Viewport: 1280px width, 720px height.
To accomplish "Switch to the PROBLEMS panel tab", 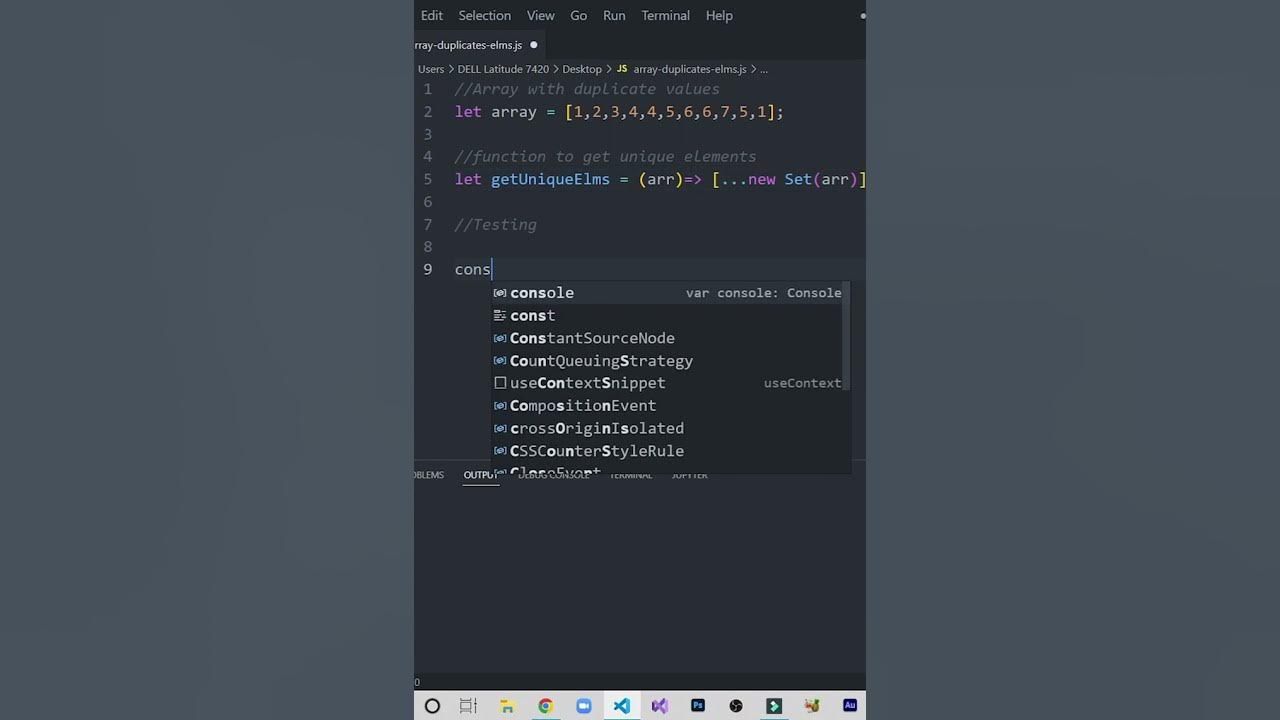I will coord(429,475).
